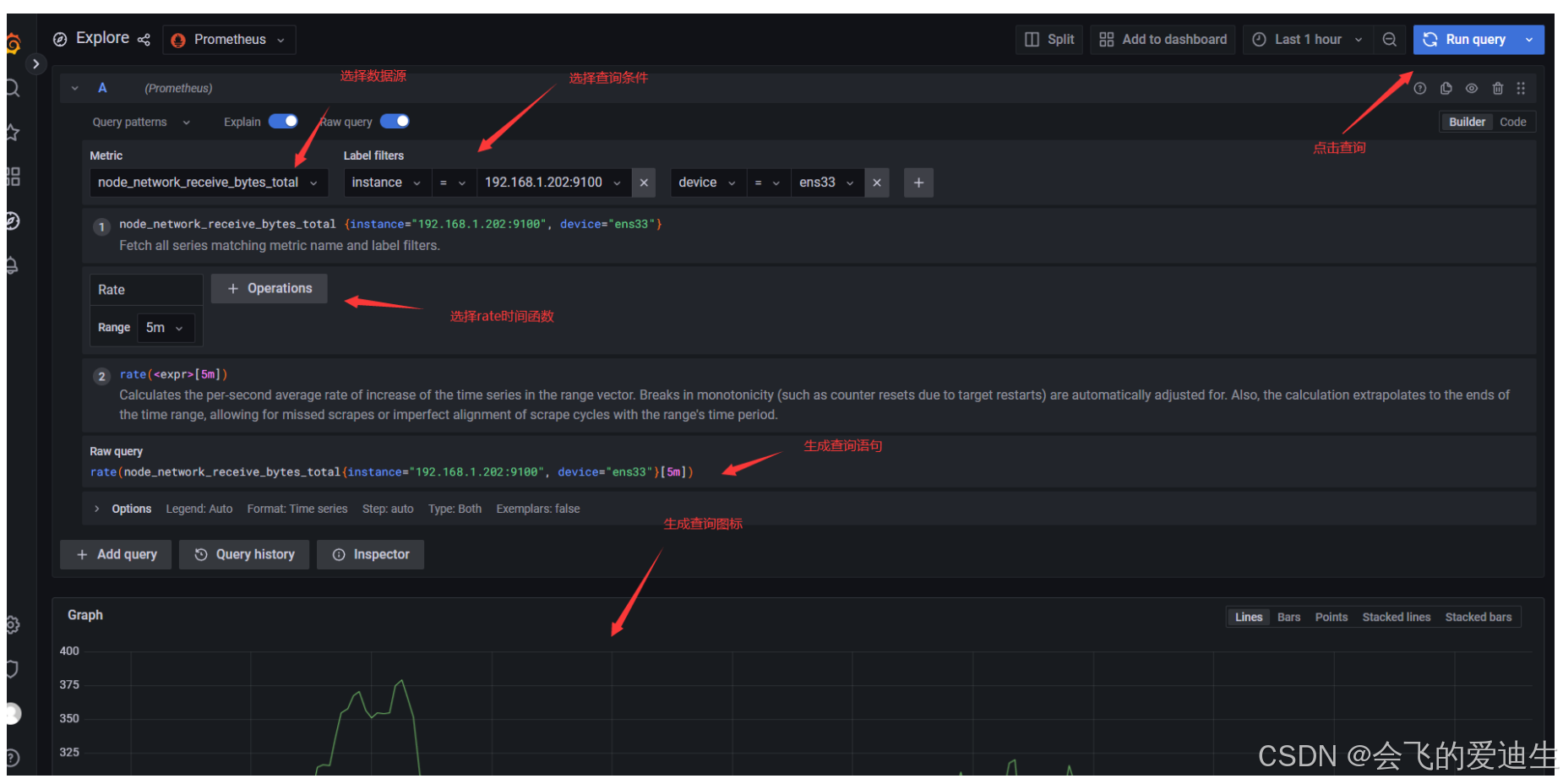The height and width of the screenshot is (784, 1563).
Task: Open the Search icon in sidebar
Action: point(13,88)
